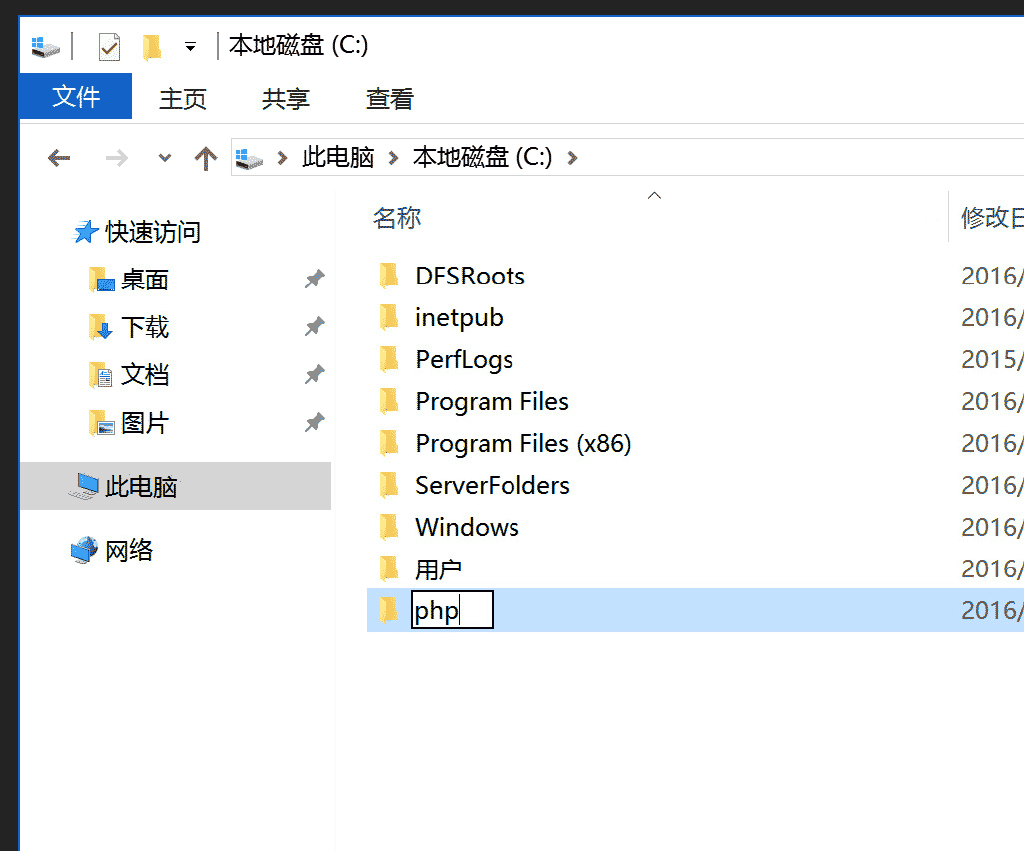
Task: Click the folder icon of the php row
Action: [x=389, y=610]
